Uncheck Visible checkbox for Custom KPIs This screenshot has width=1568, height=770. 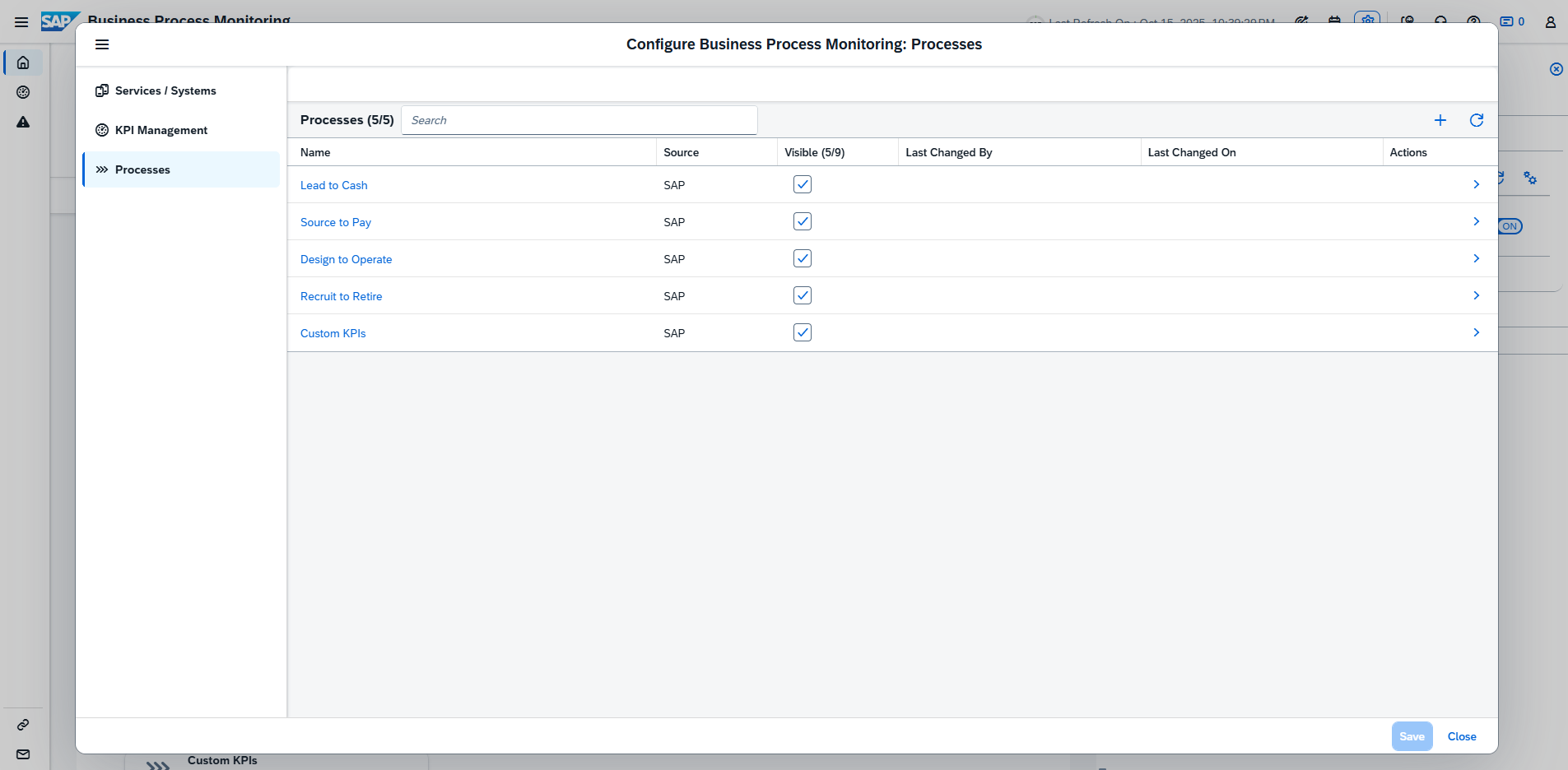(802, 332)
